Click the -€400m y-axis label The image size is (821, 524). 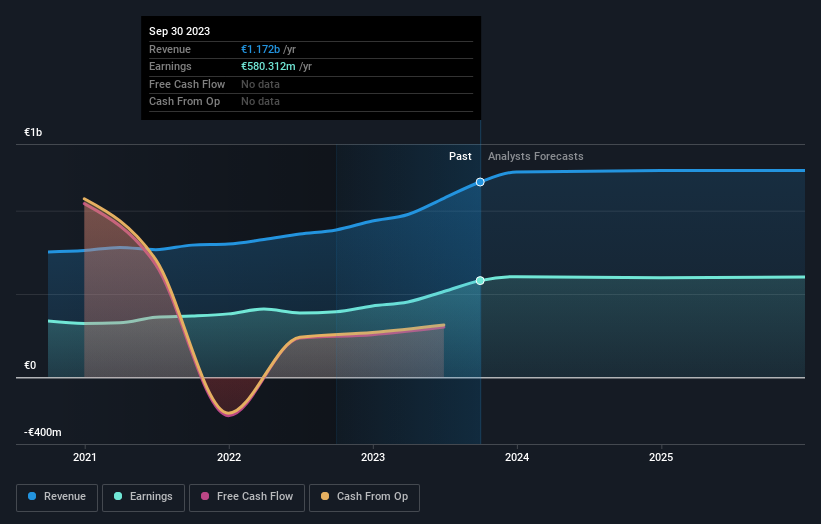[x=42, y=432]
